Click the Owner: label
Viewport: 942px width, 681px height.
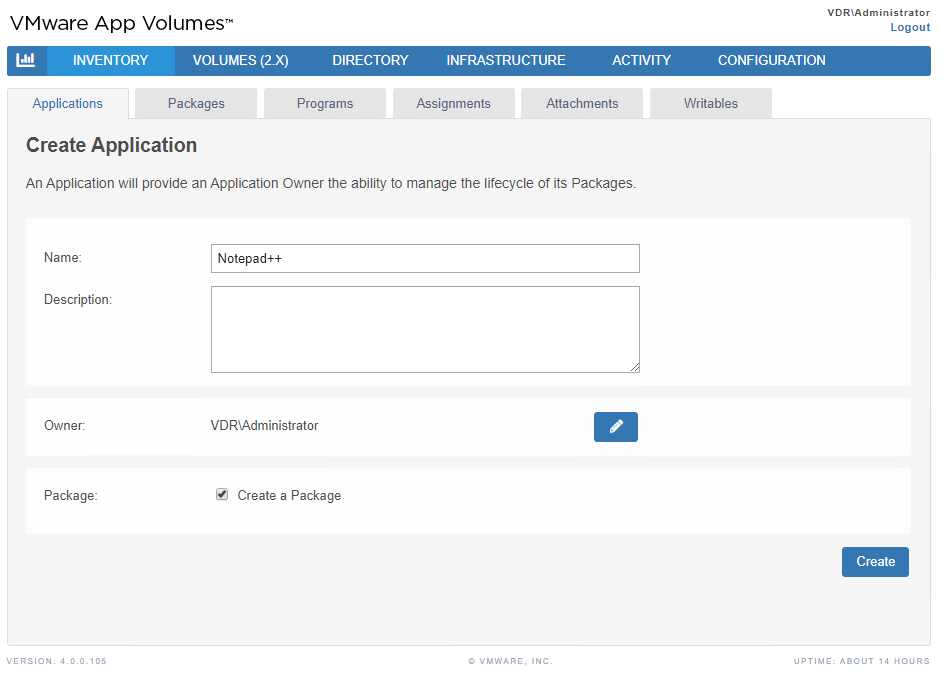pyautogui.click(x=64, y=426)
